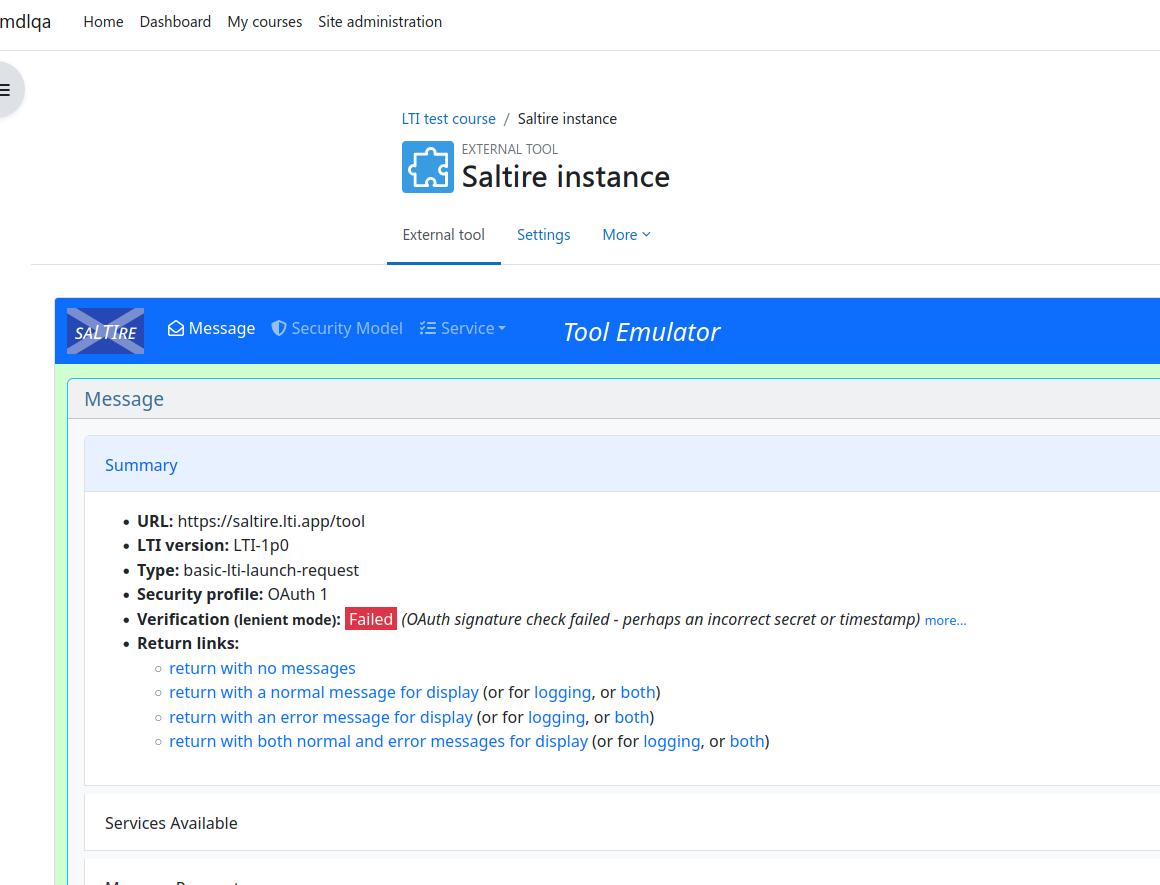The image size is (1160, 885).
Task: Click both link in normal message row
Action: pos(638,693)
